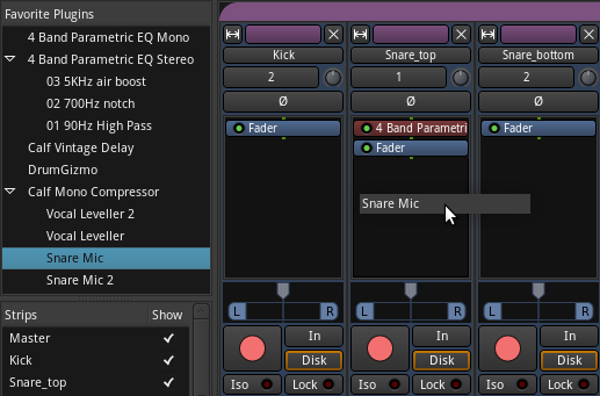Select Fader processor in Kick strip
Viewport: 600px width, 396px height.
[x=283, y=128]
